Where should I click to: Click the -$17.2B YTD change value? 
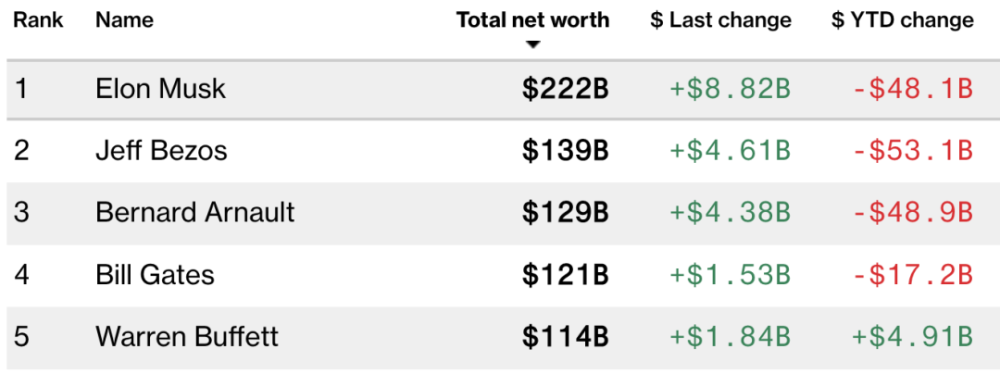[913, 275]
